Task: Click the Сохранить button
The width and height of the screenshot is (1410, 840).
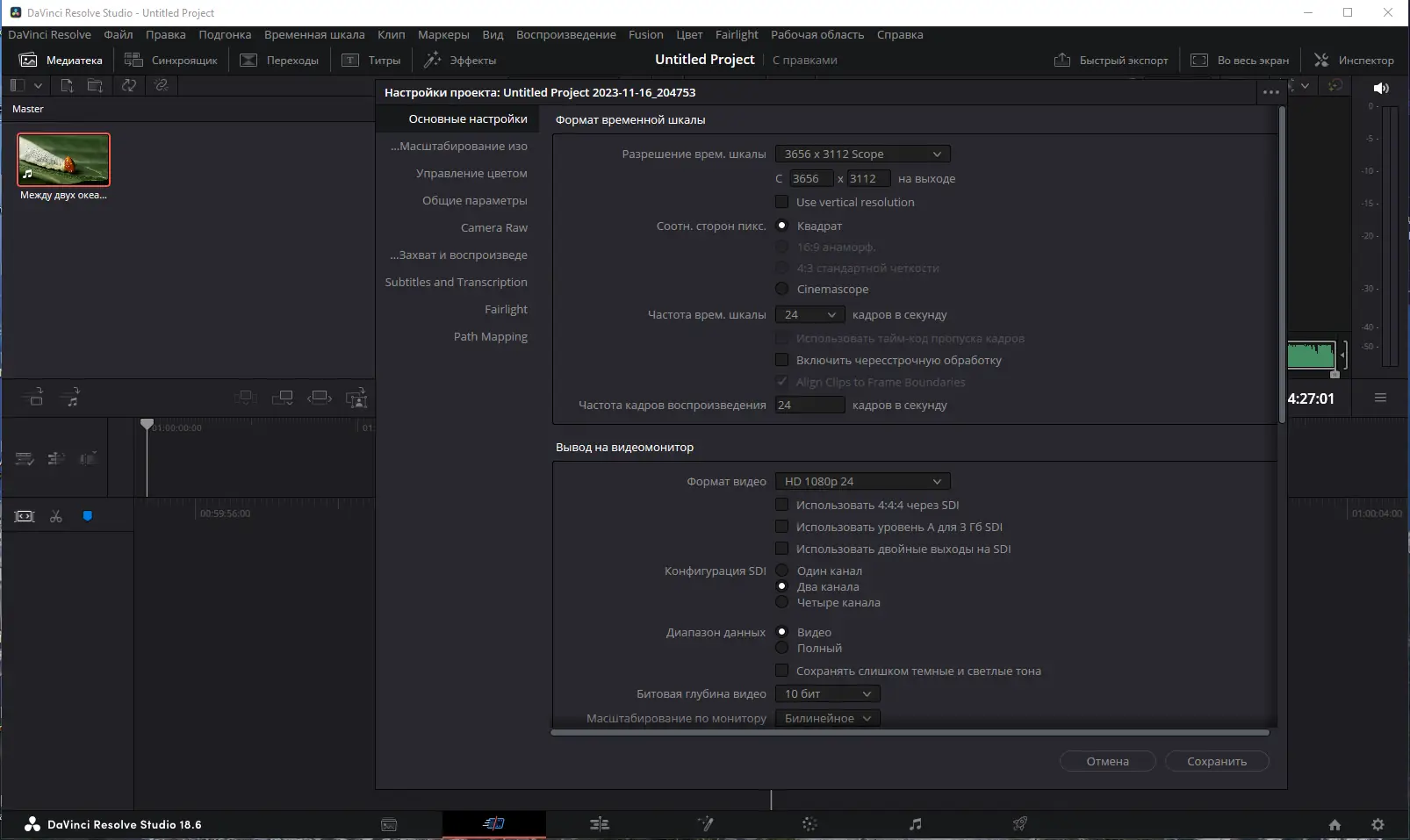Action: click(1217, 761)
